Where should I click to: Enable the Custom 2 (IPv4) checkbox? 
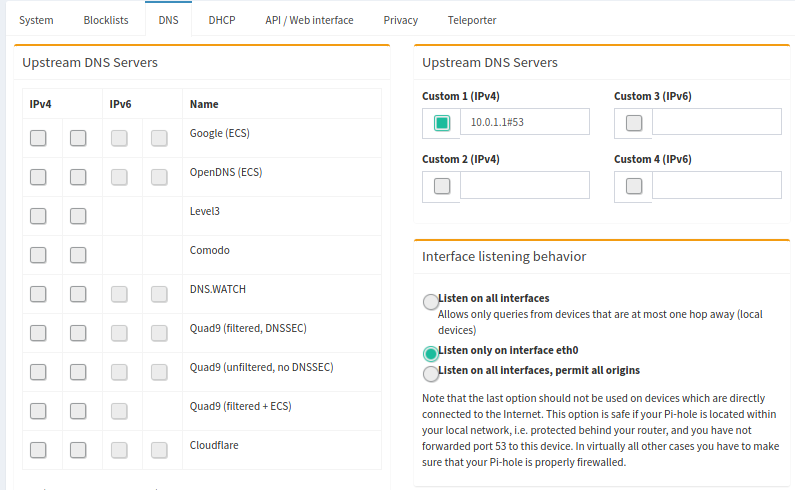point(442,186)
